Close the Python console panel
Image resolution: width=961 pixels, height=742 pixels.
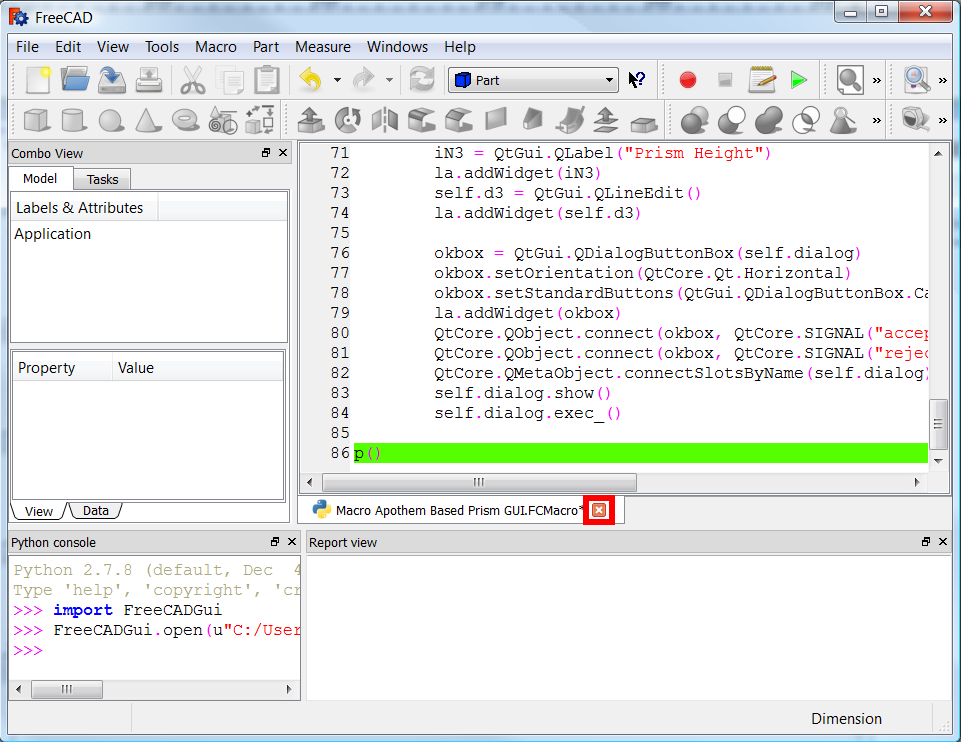click(x=292, y=542)
